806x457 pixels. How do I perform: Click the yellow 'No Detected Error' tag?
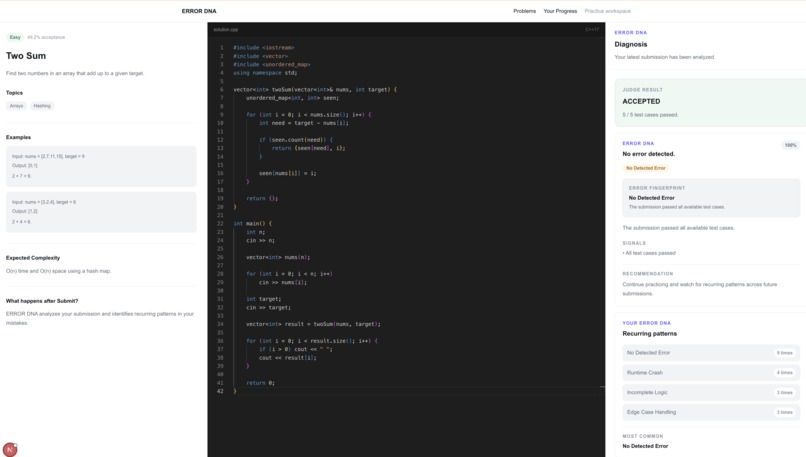pyautogui.click(x=646, y=168)
